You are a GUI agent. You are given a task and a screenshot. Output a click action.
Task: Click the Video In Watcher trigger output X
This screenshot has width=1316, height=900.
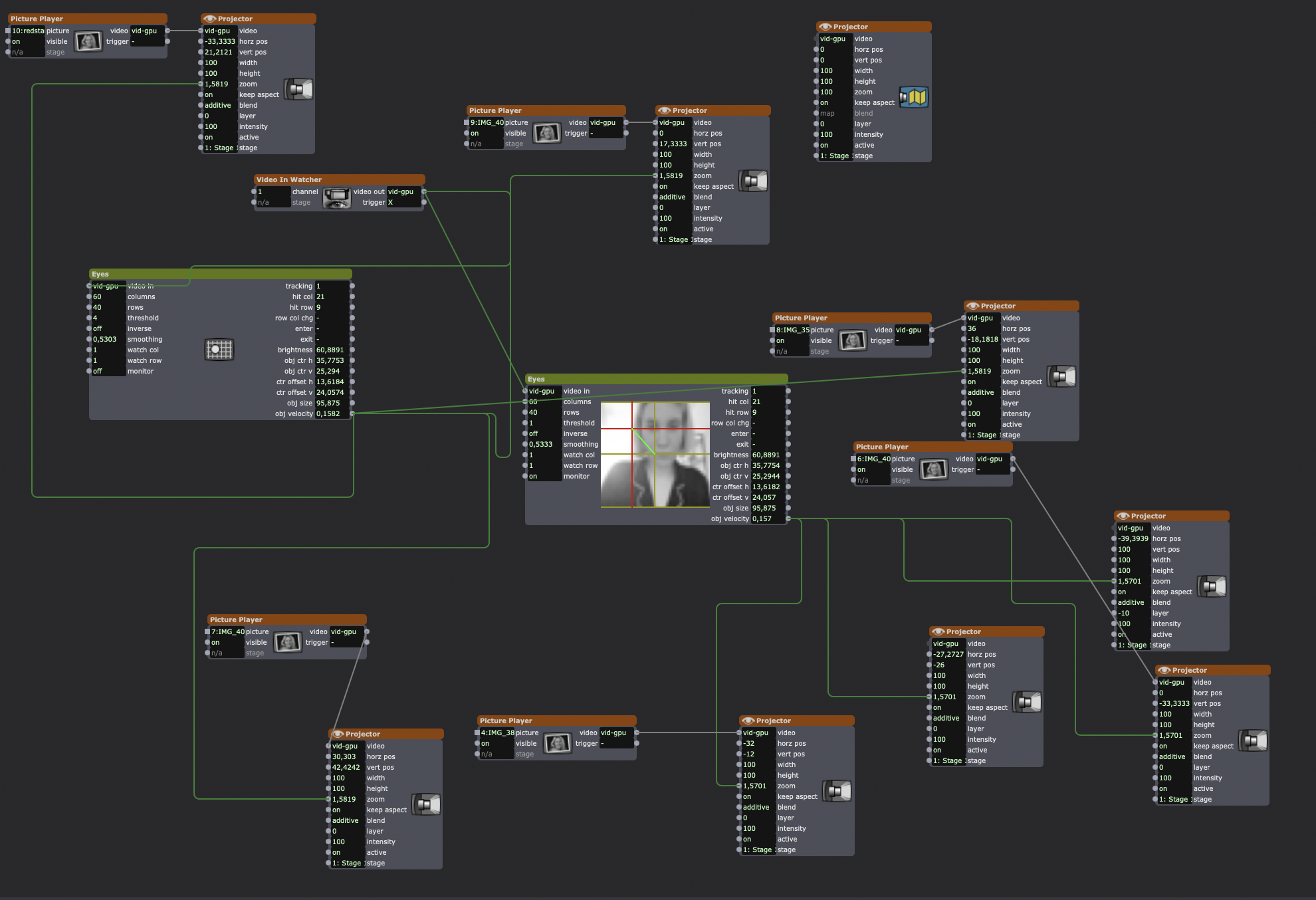tap(403, 202)
